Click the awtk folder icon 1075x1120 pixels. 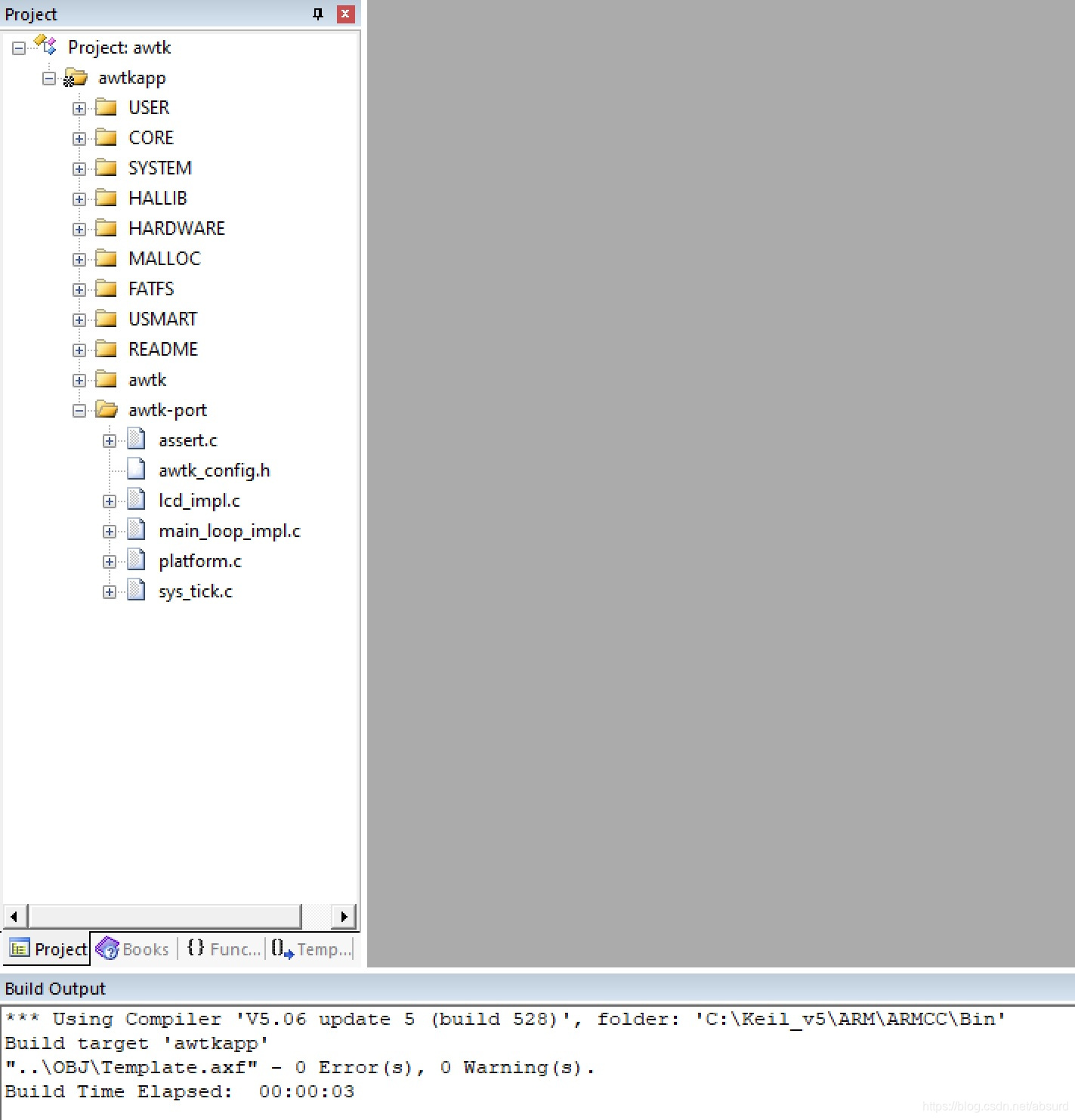pyautogui.click(x=107, y=379)
